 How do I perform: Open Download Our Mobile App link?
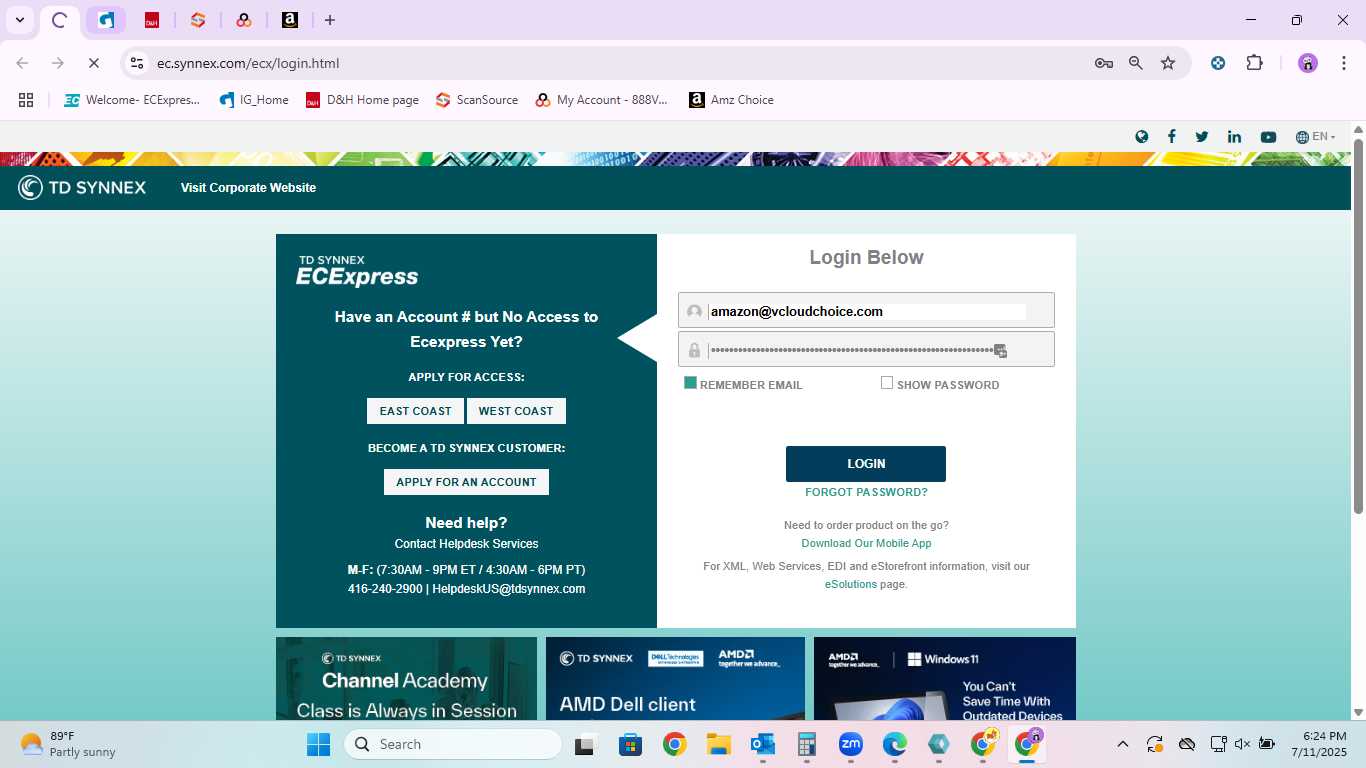[866, 543]
